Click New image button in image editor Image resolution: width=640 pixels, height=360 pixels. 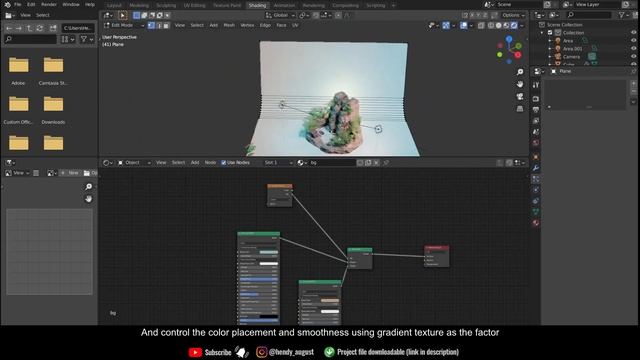[70, 173]
